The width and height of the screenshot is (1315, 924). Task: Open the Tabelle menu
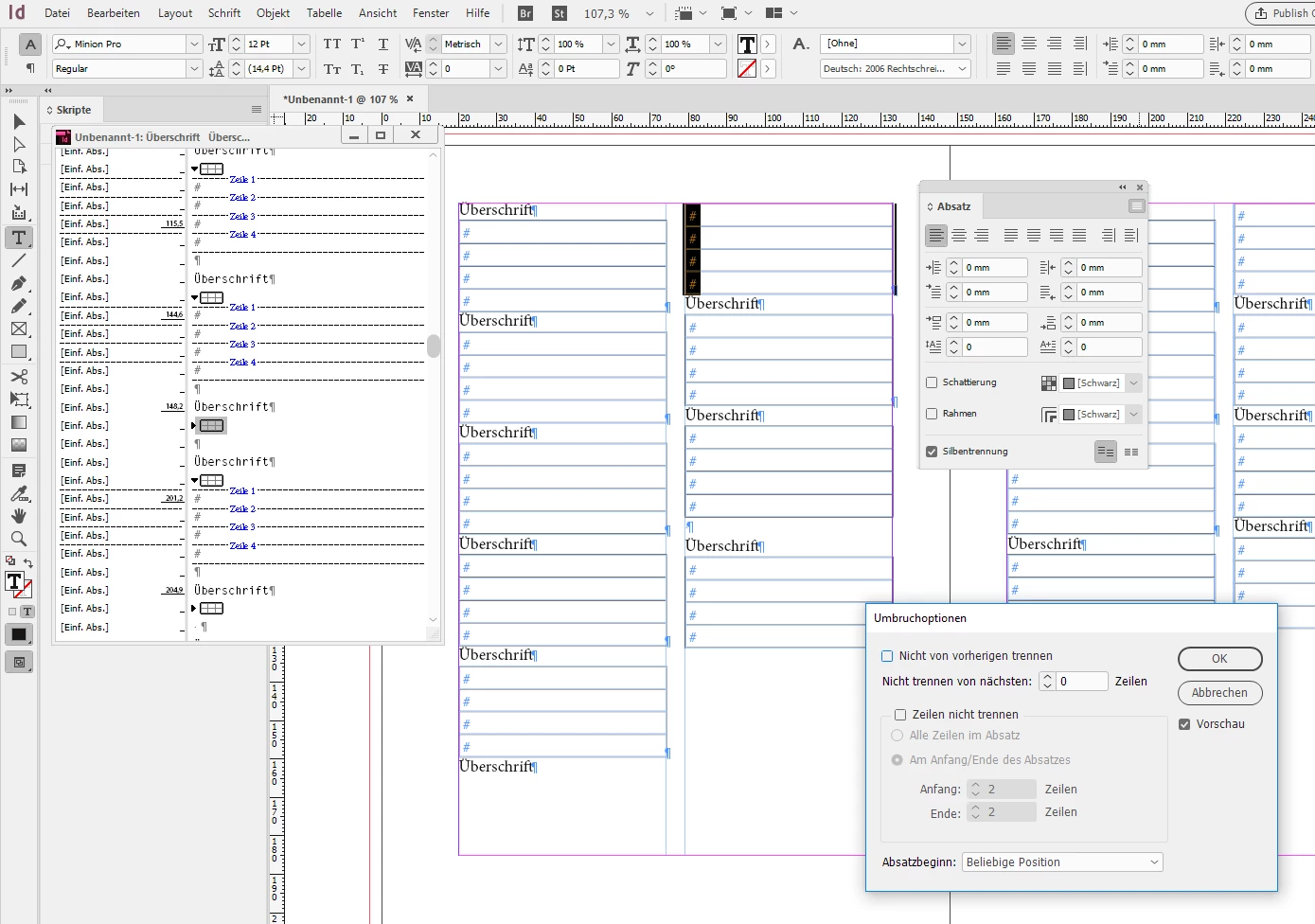(325, 13)
